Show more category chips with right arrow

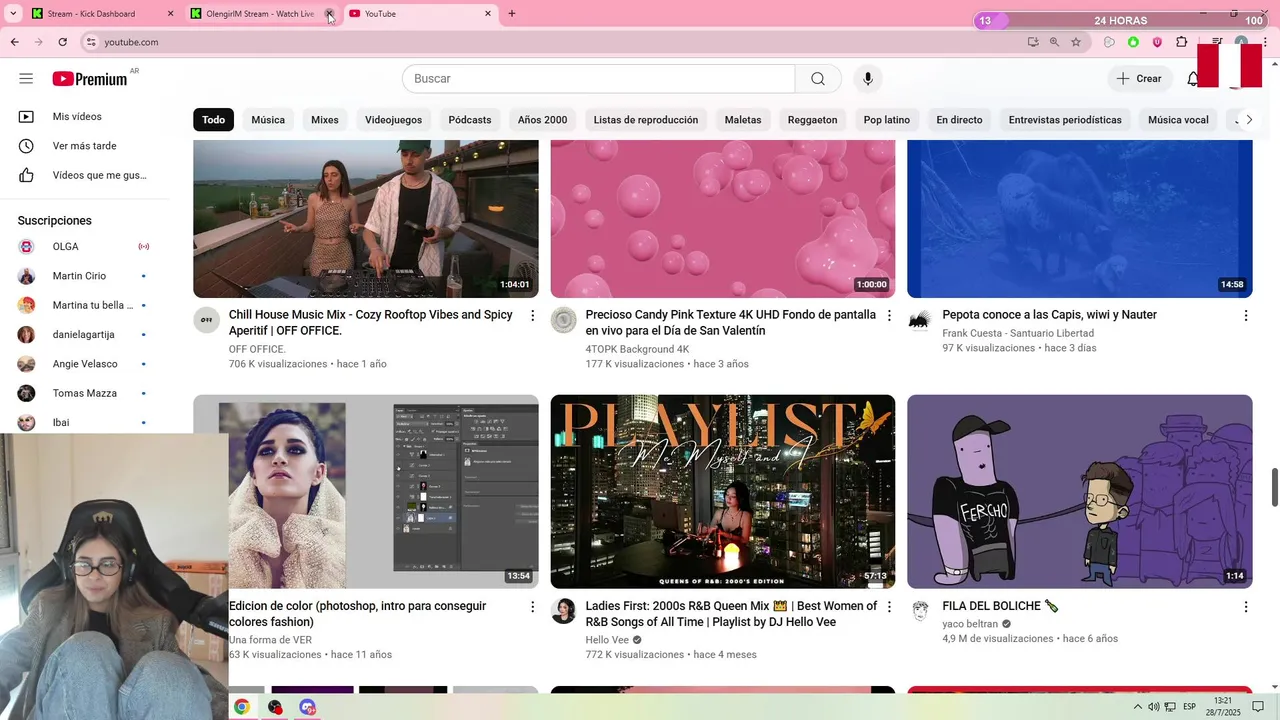pyautogui.click(x=1248, y=120)
